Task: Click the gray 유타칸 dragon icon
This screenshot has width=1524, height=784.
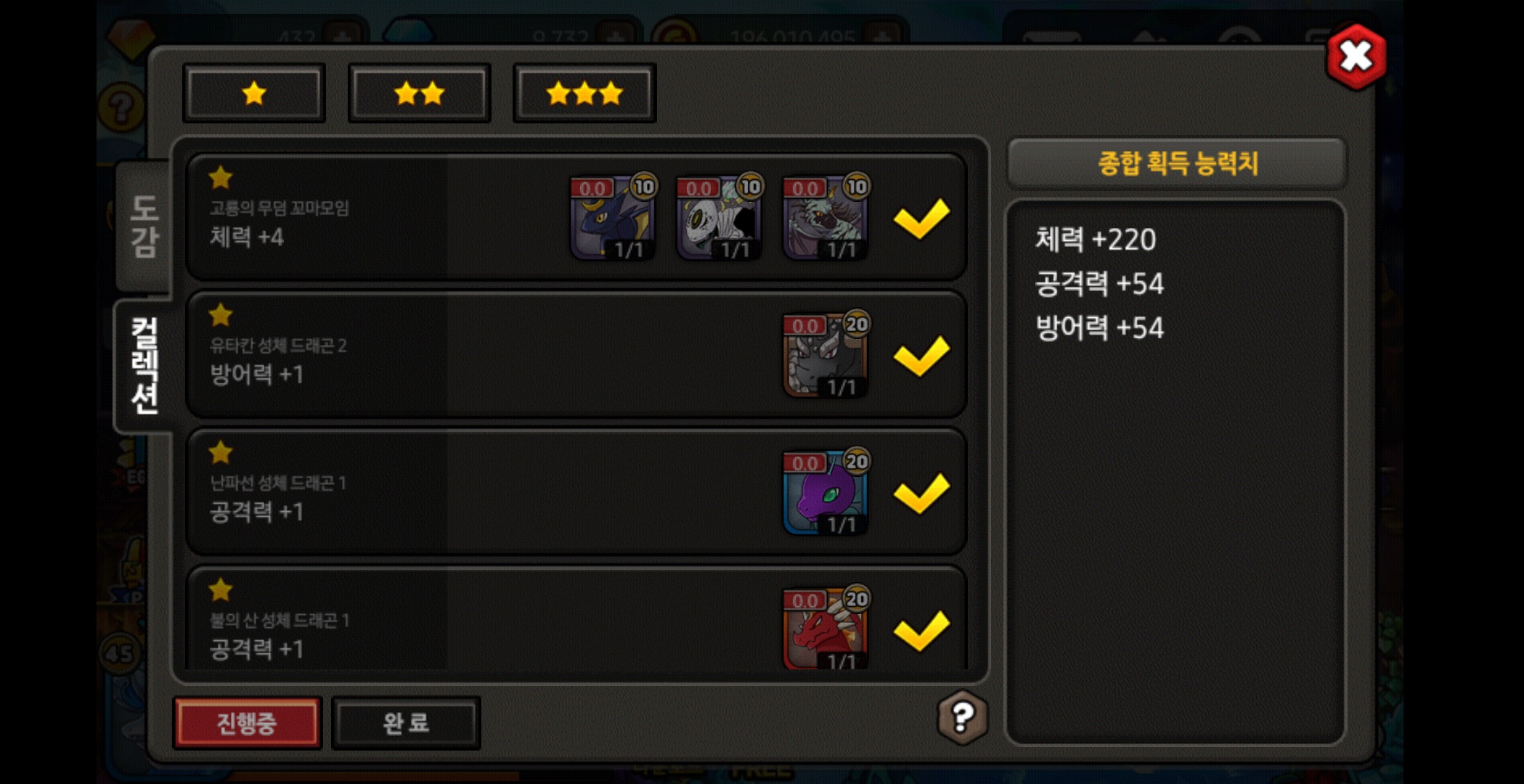Action: point(826,355)
